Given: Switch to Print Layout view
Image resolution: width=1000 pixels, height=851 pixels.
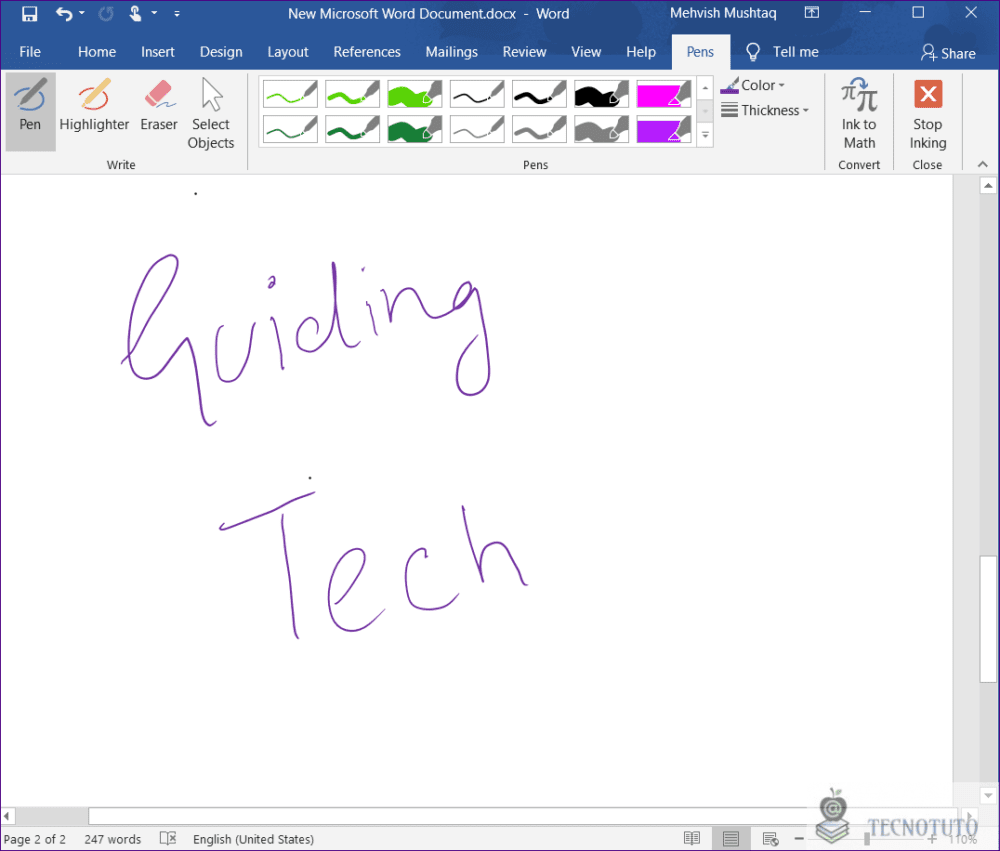Looking at the screenshot, I should coord(731,839).
